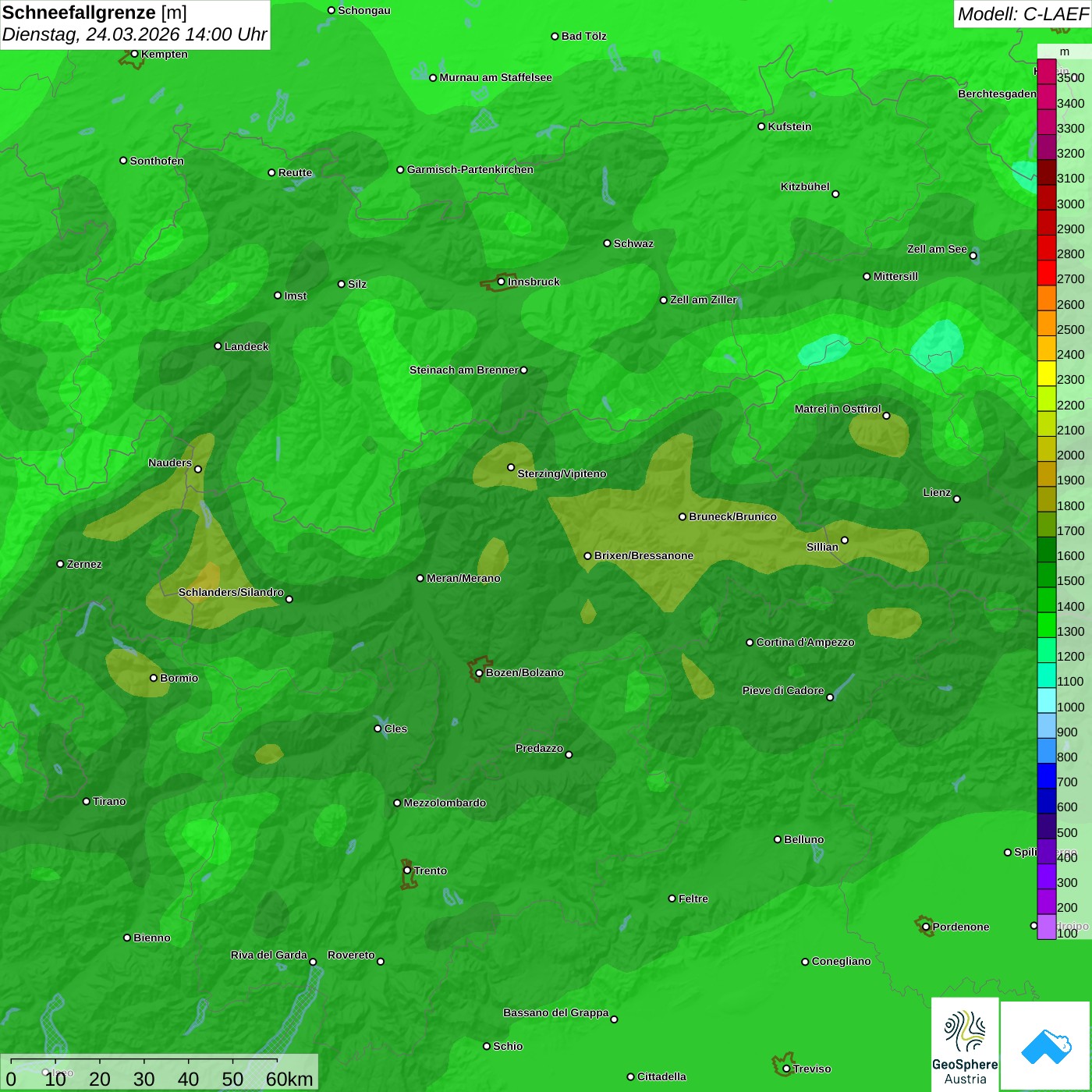The image size is (1092, 1092).
Task: Click the Pieve di Cadore label
Action: [x=783, y=690]
